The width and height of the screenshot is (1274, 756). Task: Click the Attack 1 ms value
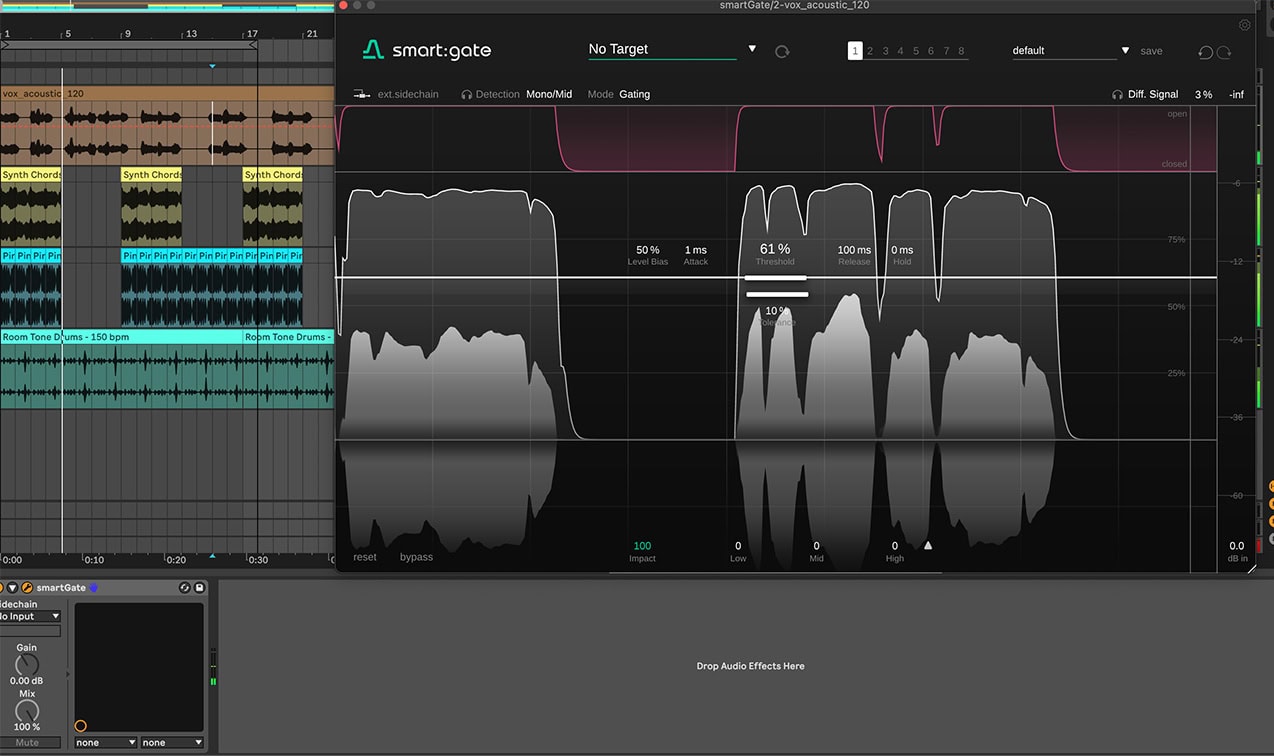tap(695, 250)
